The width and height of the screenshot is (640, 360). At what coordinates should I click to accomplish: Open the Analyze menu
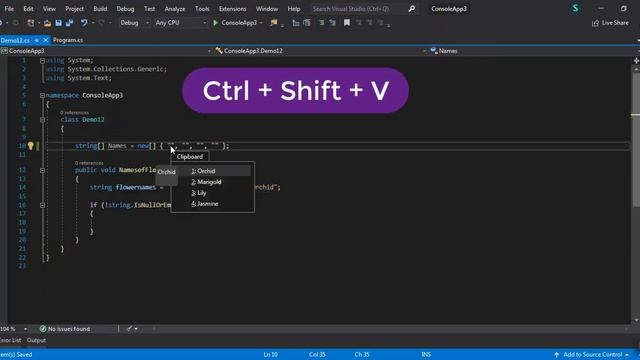click(x=175, y=9)
